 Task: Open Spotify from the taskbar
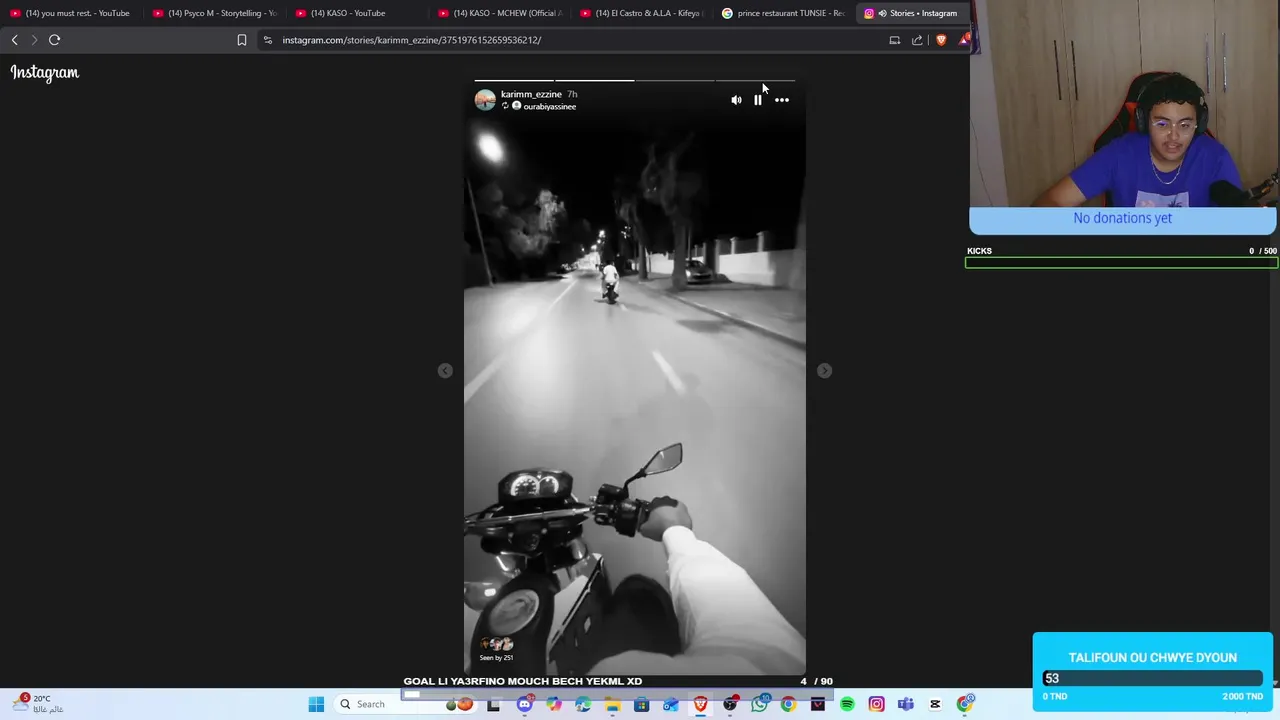click(x=847, y=704)
